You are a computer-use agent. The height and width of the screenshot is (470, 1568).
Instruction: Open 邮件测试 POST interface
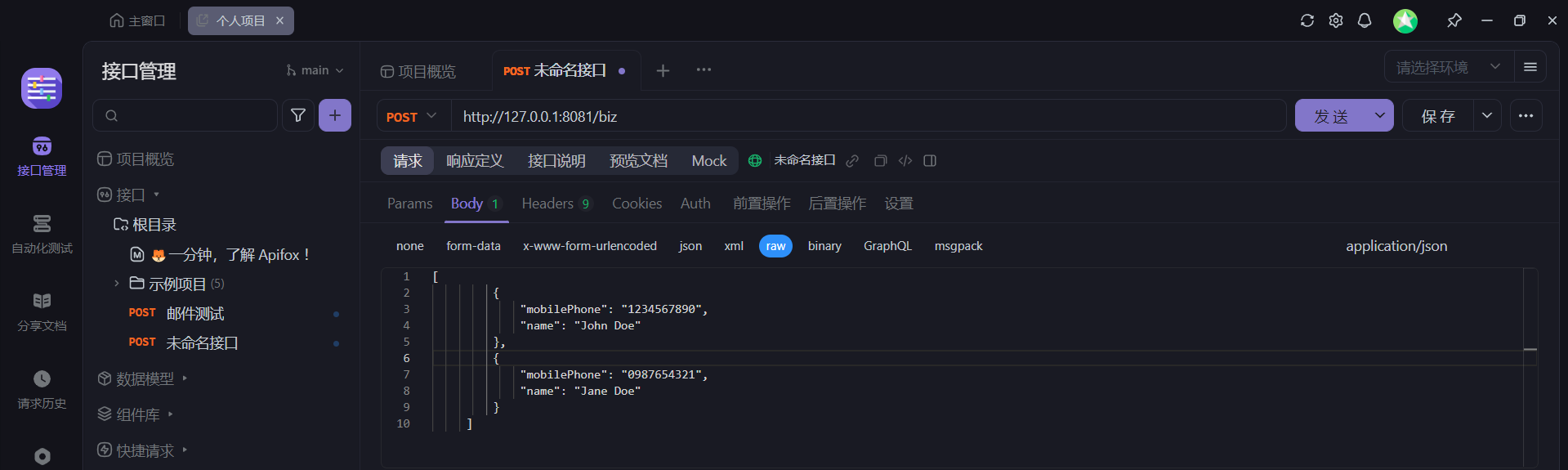coord(194,314)
